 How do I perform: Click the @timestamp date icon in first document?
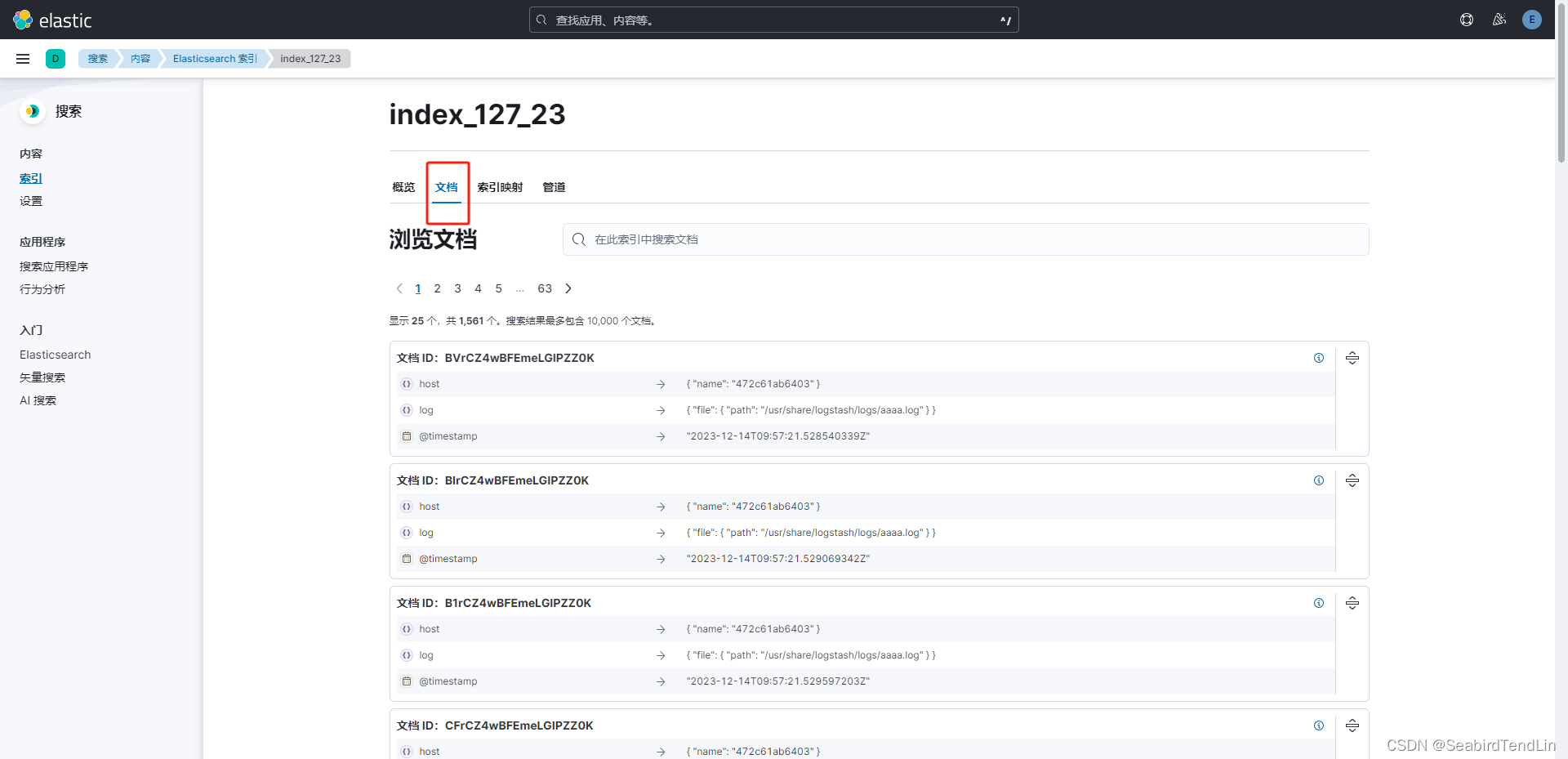coord(407,436)
